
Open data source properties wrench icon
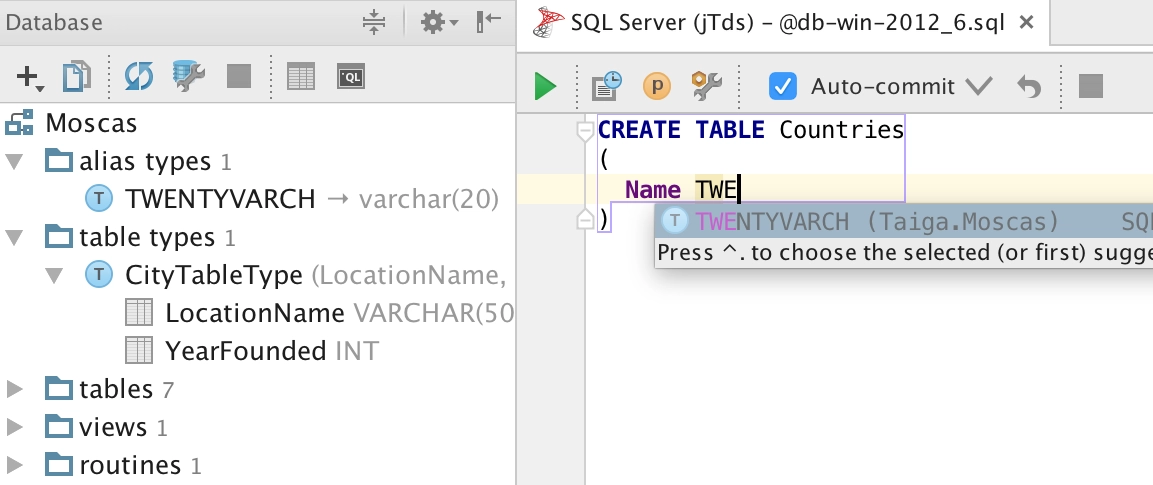point(188,76)
